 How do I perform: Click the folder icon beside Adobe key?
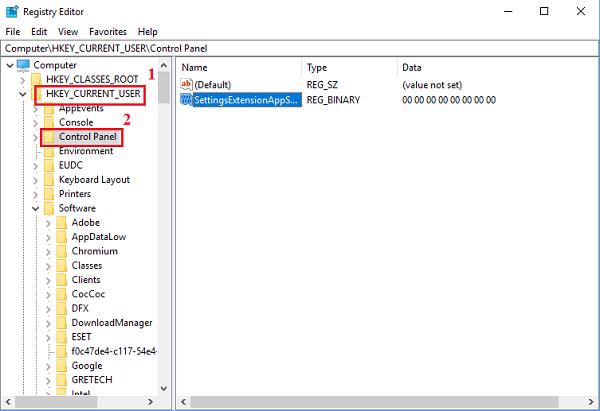point(61,222)
